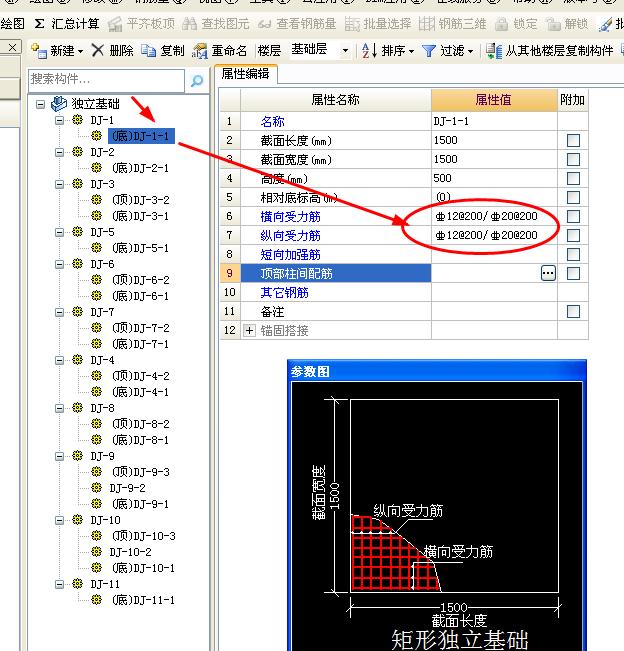
Task: Click the 过滤 funnel icon
Action: (x=428, y=51)
